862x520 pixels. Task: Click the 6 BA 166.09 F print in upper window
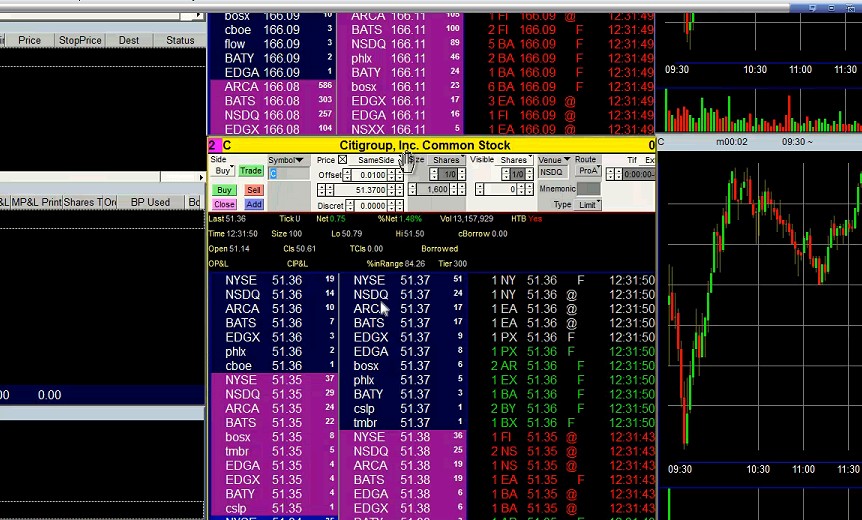pos(571,87)
